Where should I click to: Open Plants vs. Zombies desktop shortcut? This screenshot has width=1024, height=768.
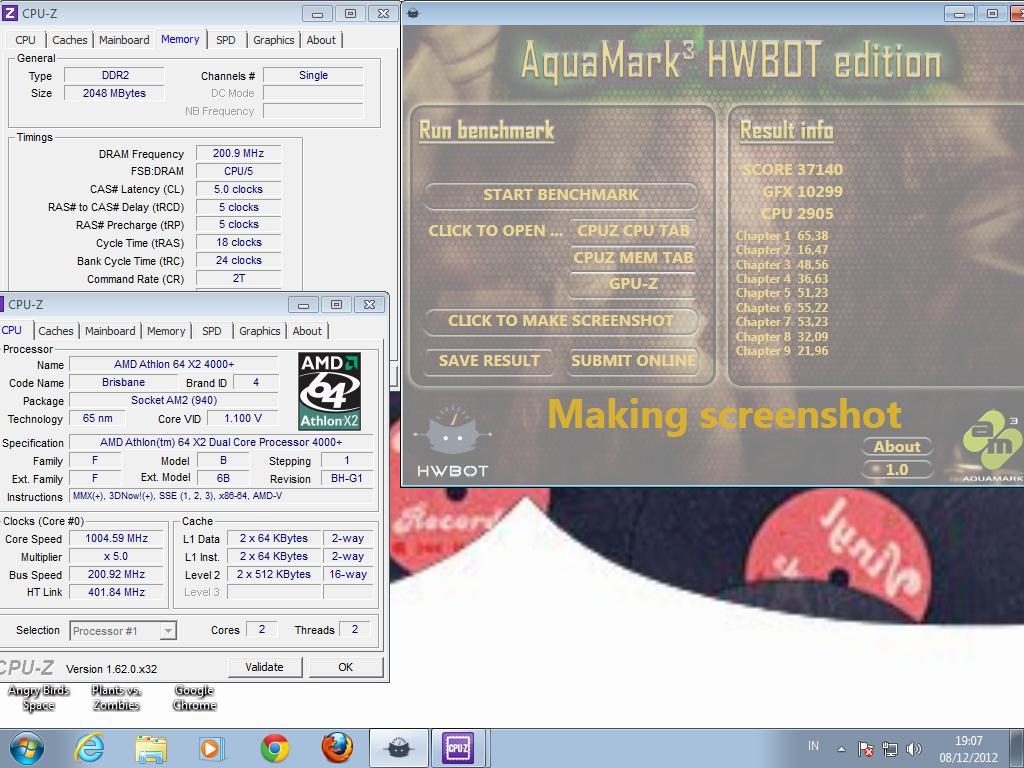[x=116, y=697]
